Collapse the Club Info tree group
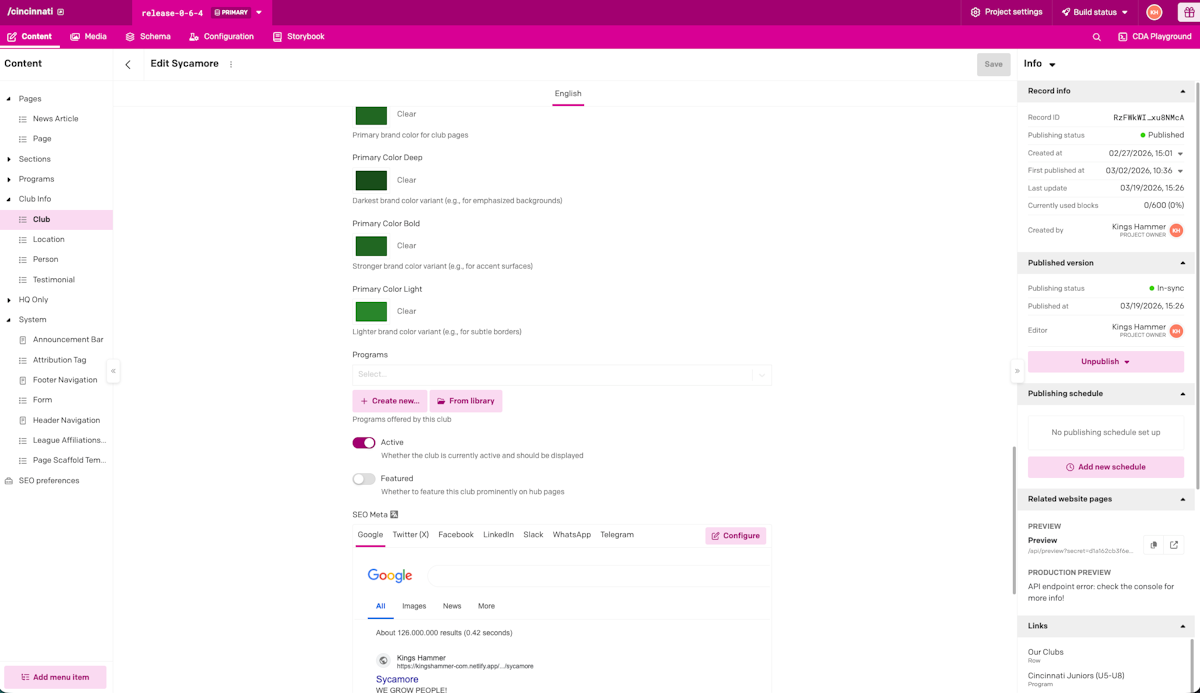 click(9, 199)
